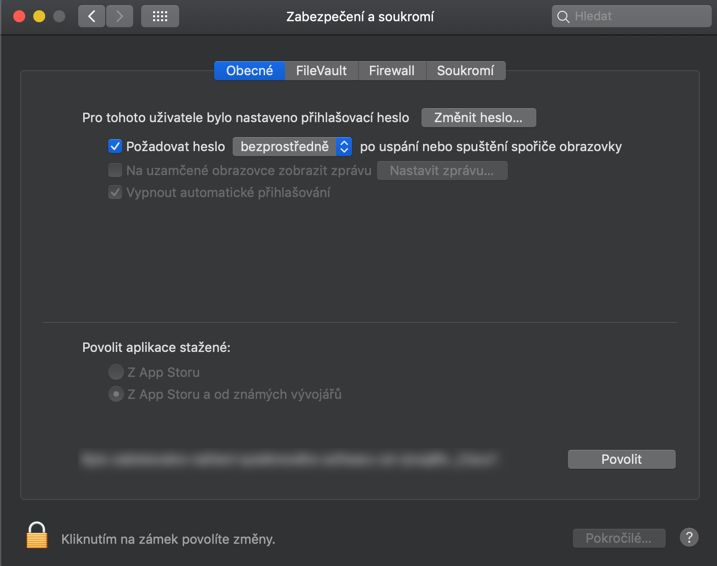Viewport: 717px width, 566px height.
Task: Open the Soukromí tab
Action: pyautogui.click(x=465, y=70)
